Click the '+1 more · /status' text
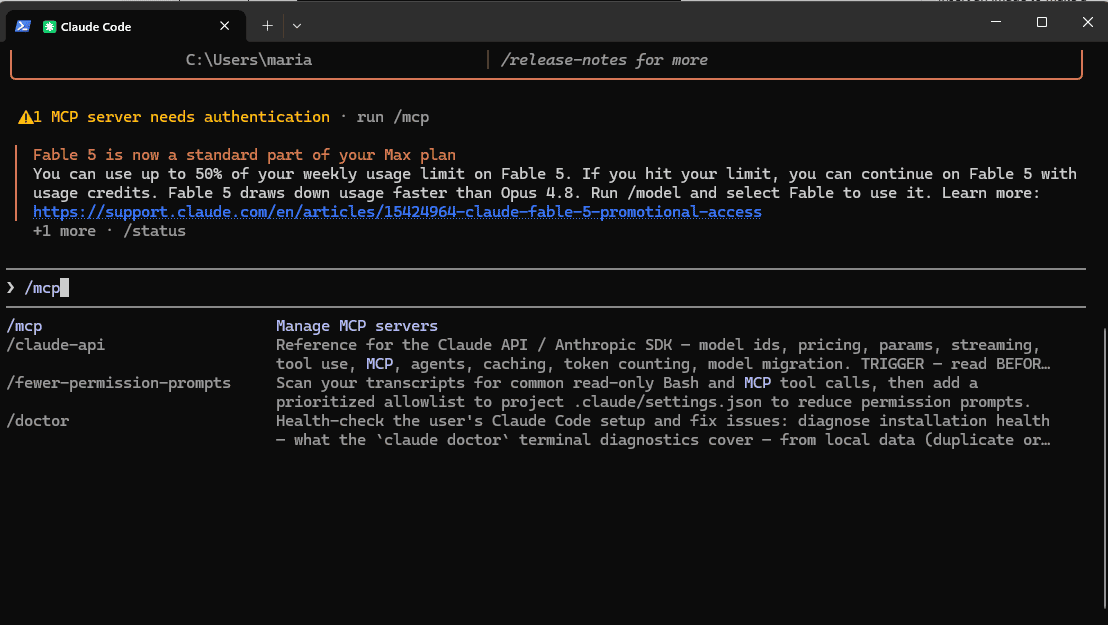Viewport: 1108px width, 625px height. click(110, 231)
